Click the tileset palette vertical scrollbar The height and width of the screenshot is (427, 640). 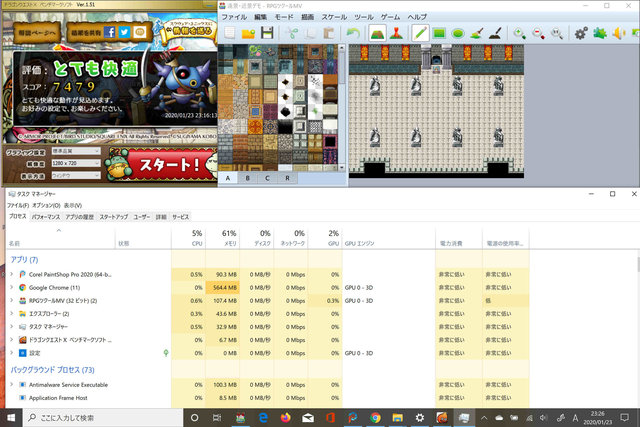[x=342, y=108]
